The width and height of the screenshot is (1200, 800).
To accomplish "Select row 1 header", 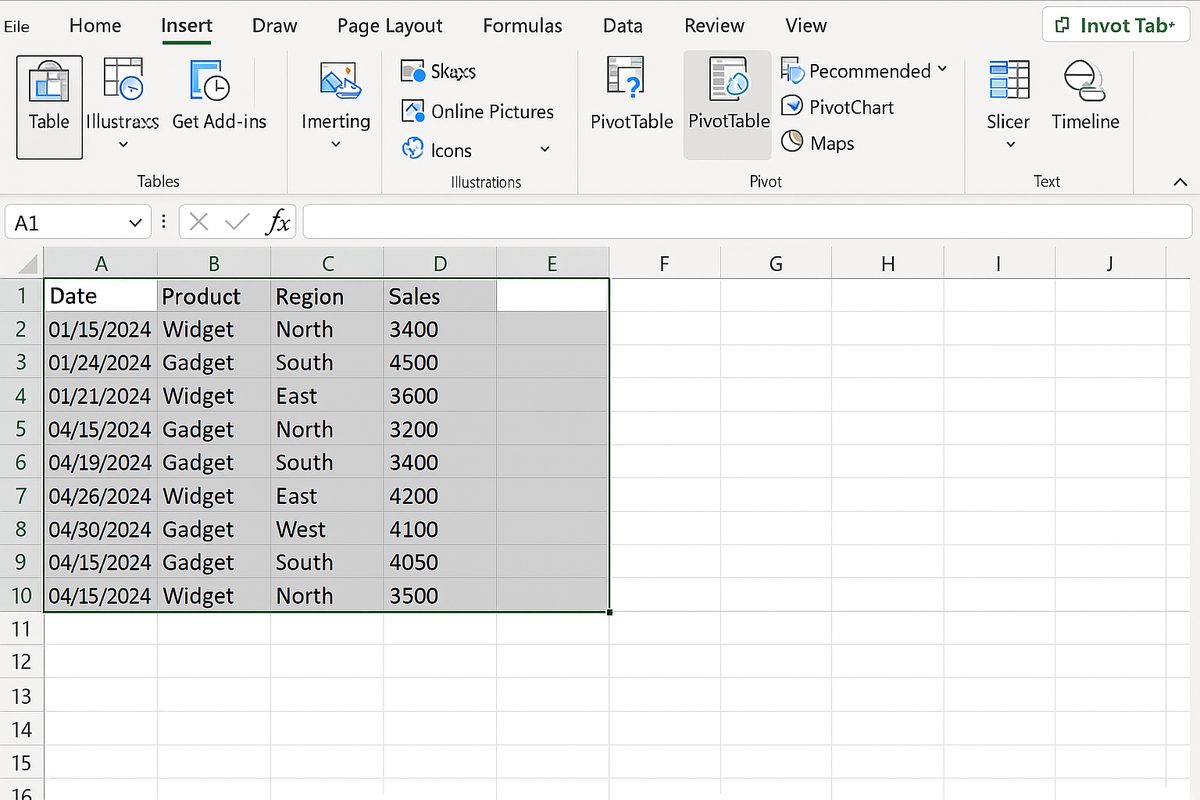I will tap(21, 296).
